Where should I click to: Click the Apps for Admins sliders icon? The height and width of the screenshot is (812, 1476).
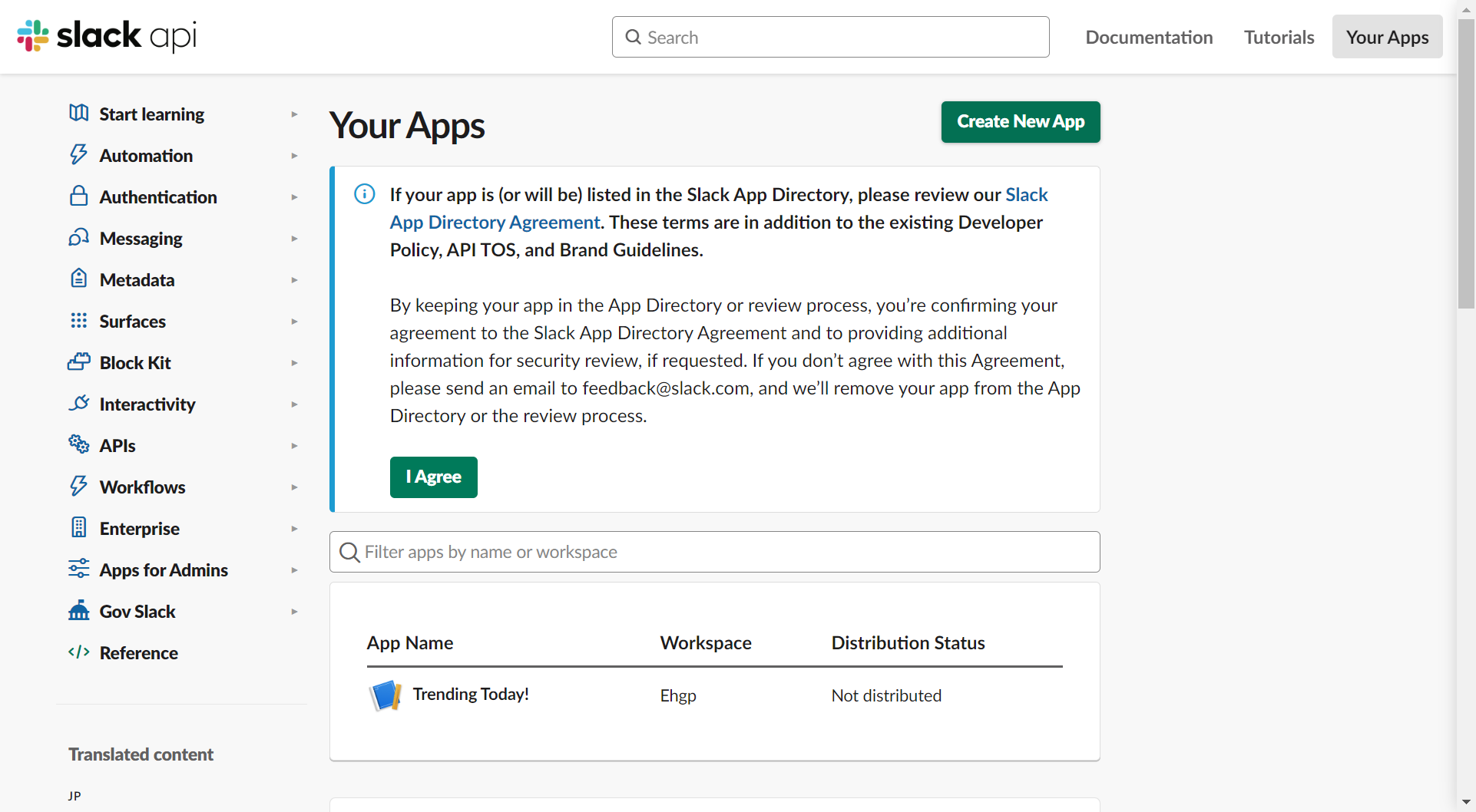click(78, 569)
